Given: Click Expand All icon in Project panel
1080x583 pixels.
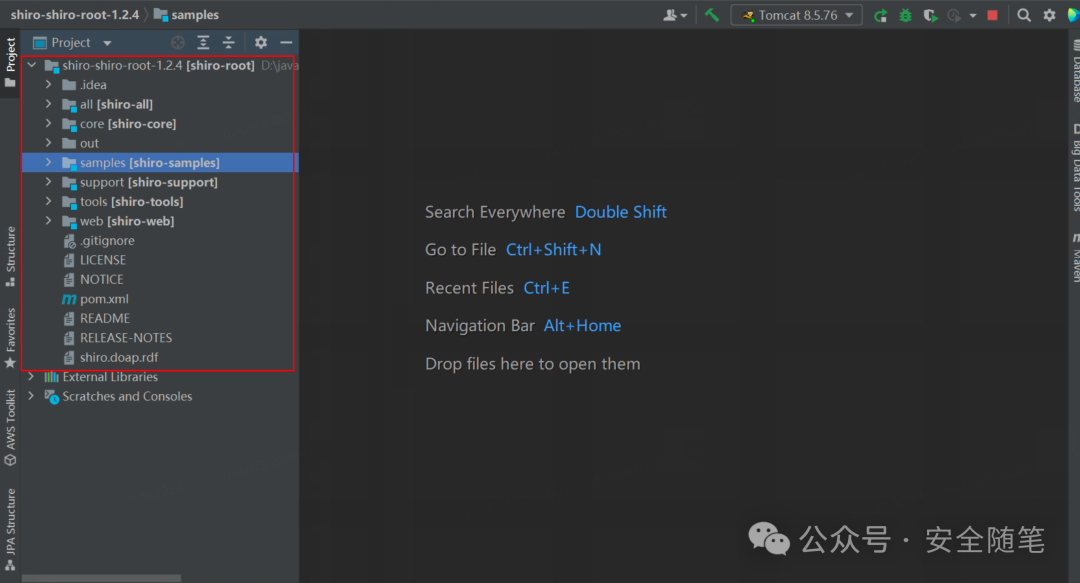Looking at the screenshot, I should tap(203, 43).
